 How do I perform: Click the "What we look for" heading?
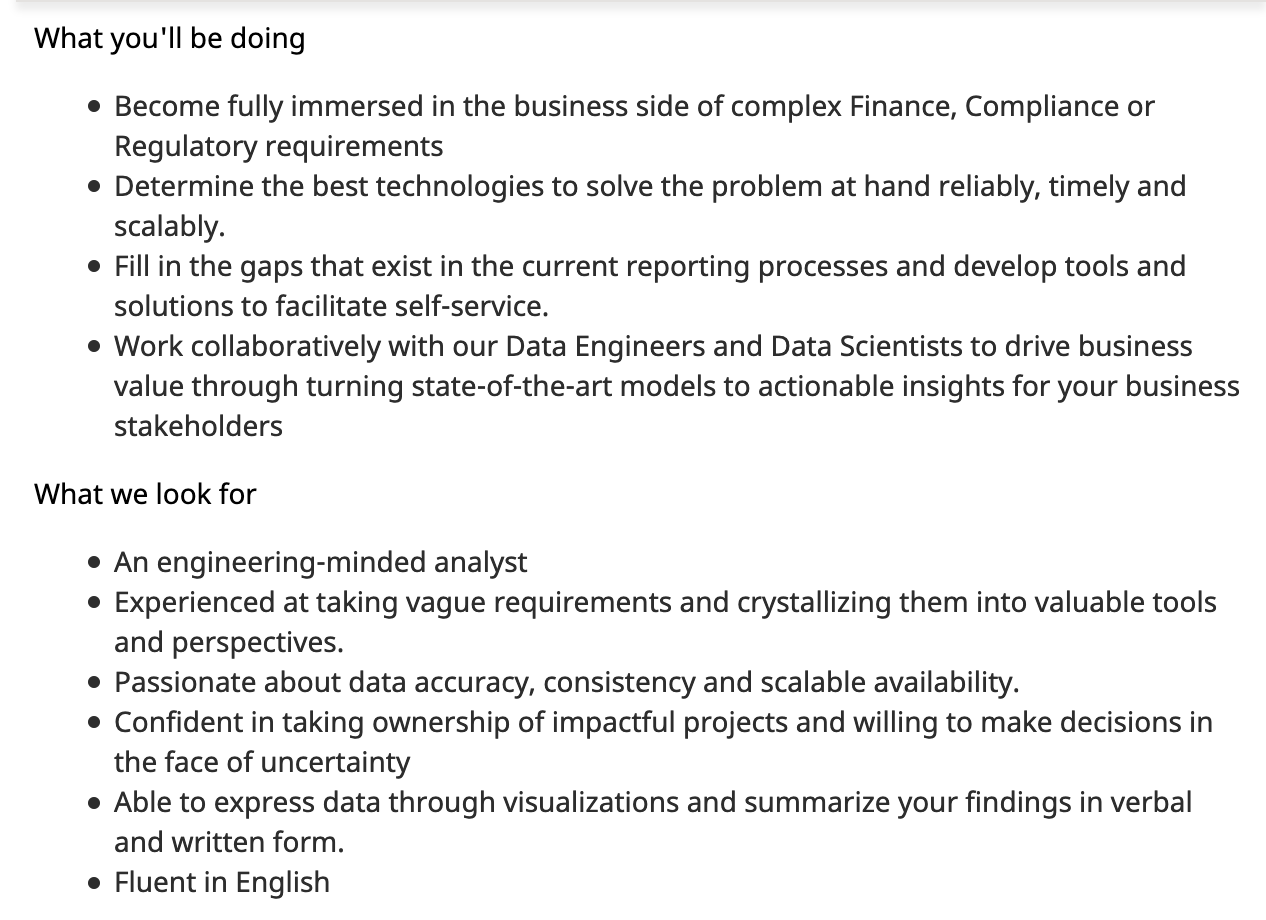[x=145, y=494]
